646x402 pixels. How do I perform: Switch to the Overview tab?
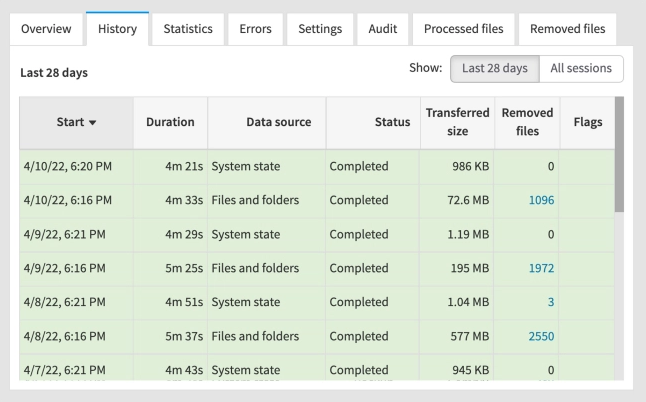click(45, 30)
